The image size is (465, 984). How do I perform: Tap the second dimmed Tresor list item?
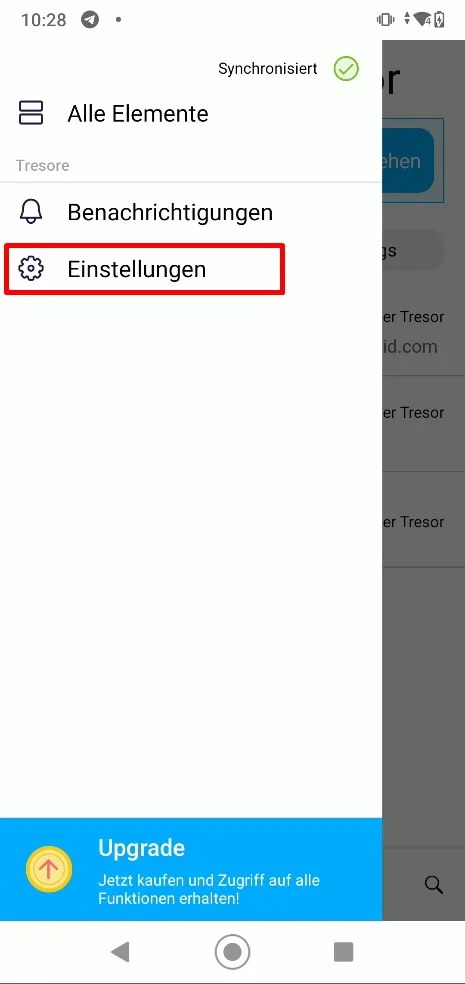click(424, 424)
